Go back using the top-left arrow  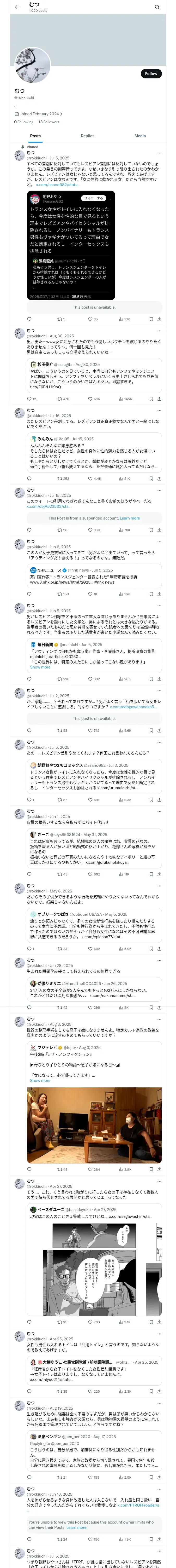pyautogui.click(x=17, y=7)
